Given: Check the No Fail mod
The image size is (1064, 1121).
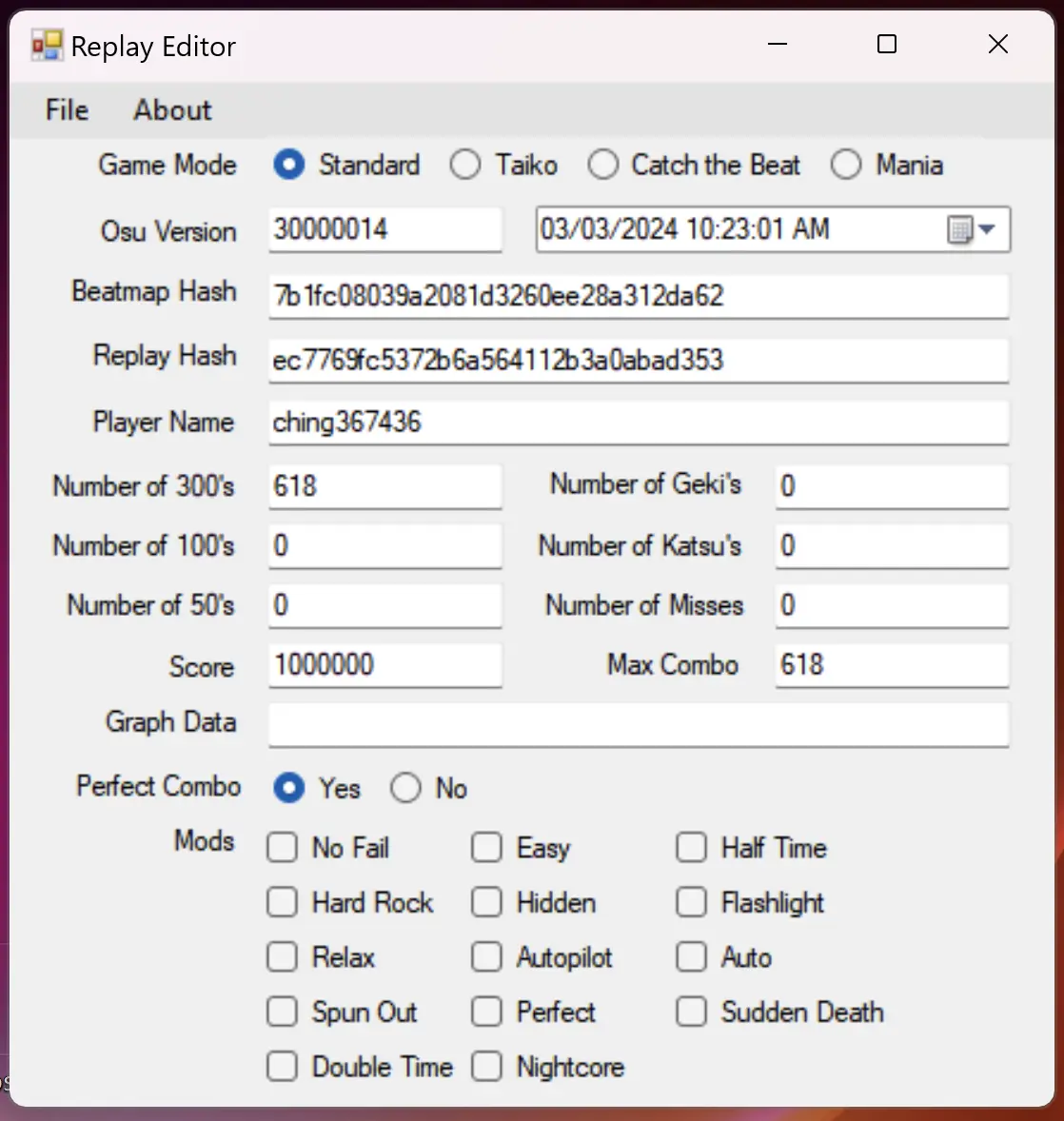Looking at the screenshot, I should tap(283, 847).
